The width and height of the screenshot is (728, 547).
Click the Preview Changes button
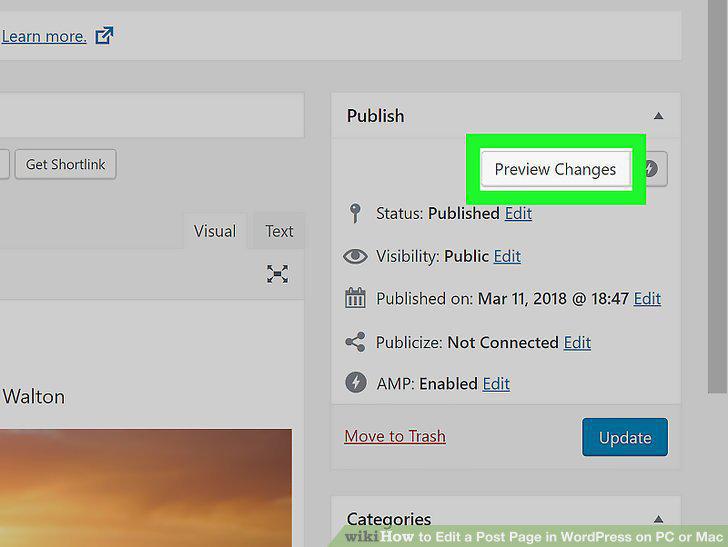point(556,169)
